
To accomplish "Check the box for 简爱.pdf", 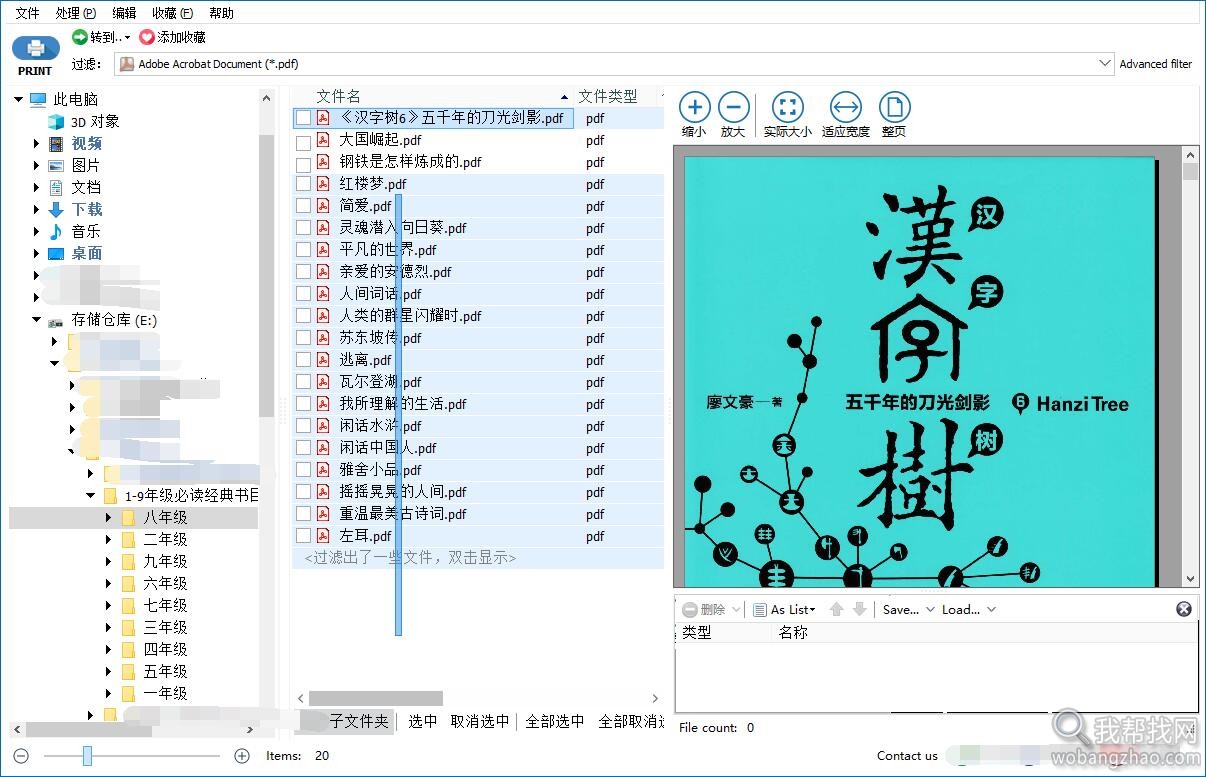I will tap(303, 206).
